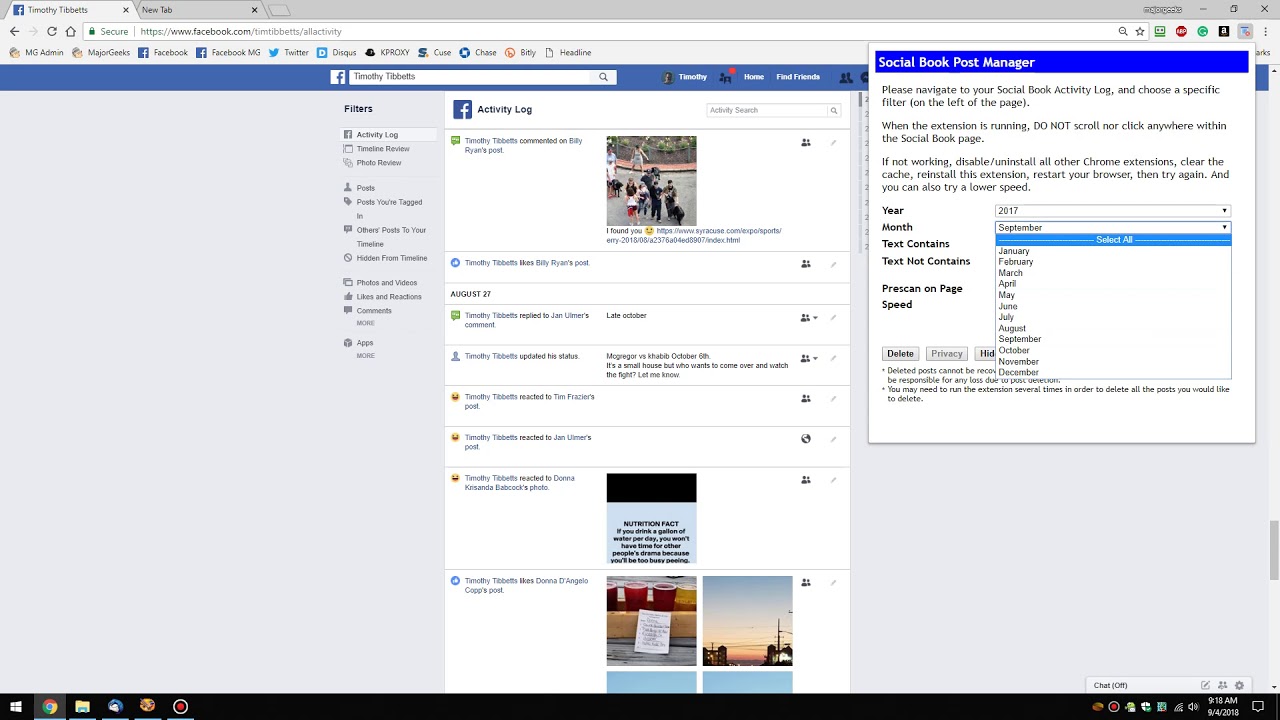Viewport: 1280px width, 720px height.
Task: Open the Social Book Post Manager extension icon
Action: (x=1245, y=31)
